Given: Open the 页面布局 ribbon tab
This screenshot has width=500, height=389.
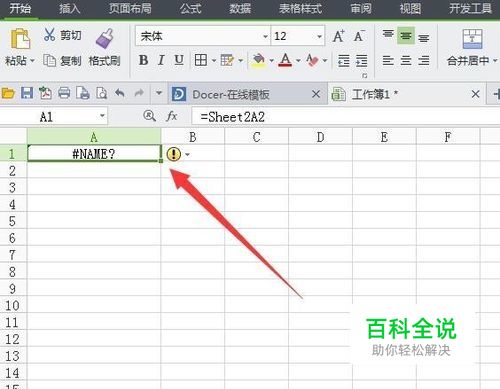Looking at the screenshot, I should tap(130, 9).
